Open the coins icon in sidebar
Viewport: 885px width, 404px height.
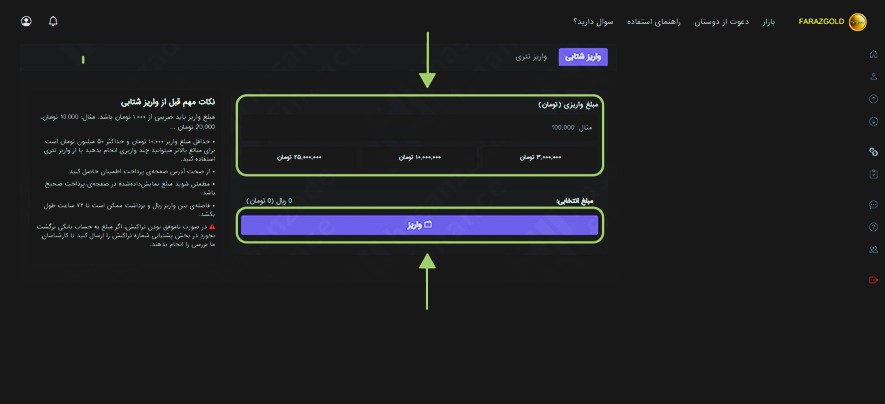873,152
